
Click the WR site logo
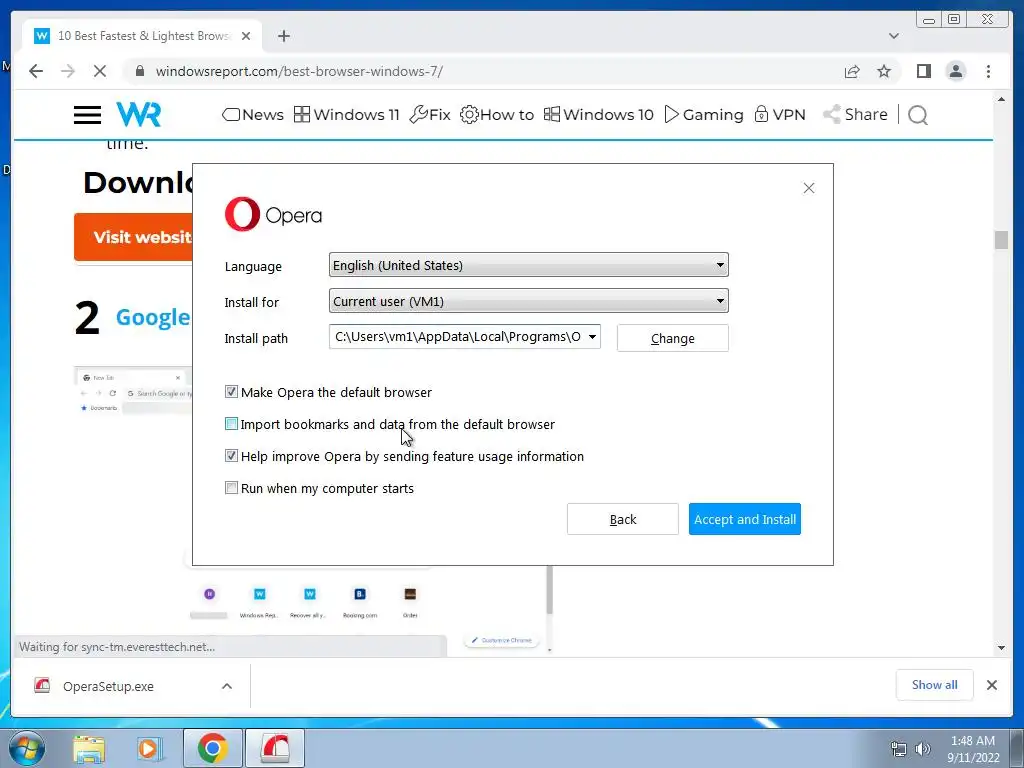138,114
